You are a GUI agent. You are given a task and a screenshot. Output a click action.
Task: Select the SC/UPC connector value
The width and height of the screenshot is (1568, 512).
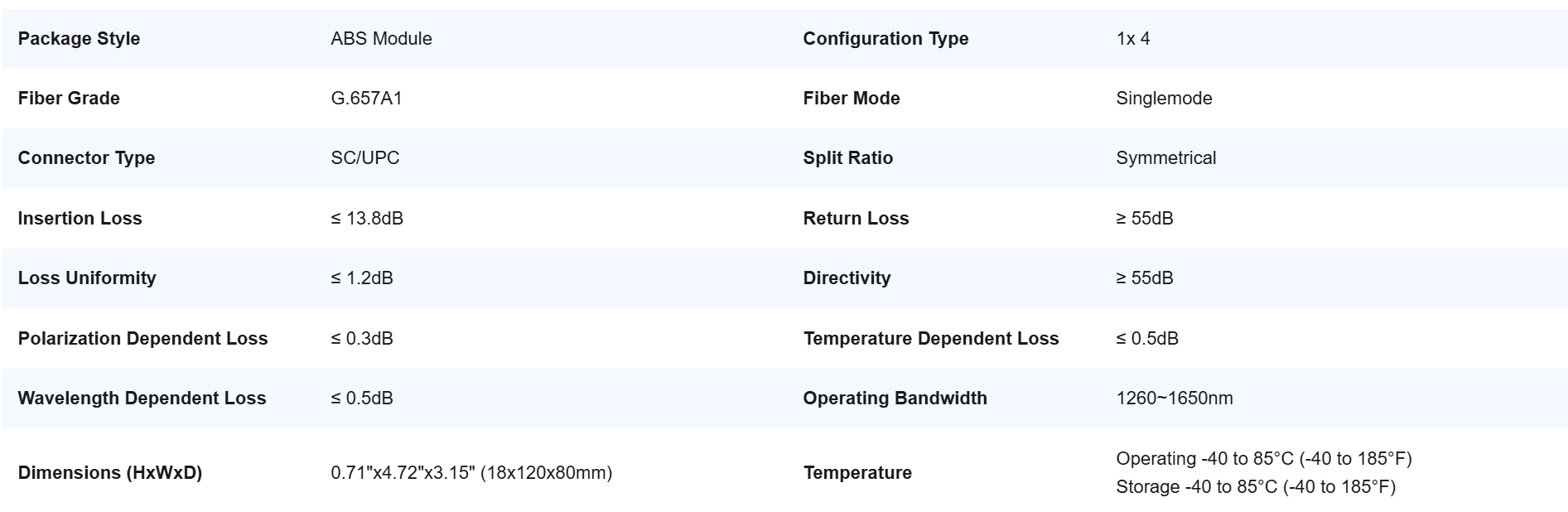364,158
